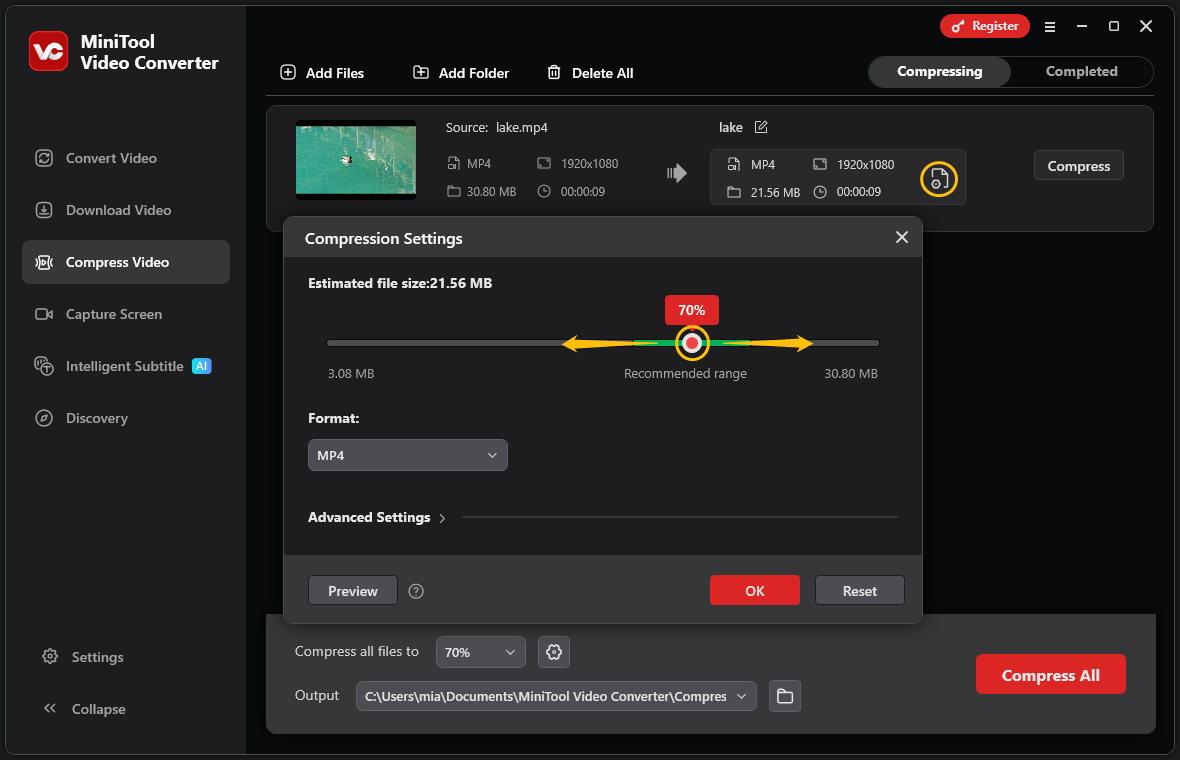Open the Compress all files percentage dropdown
This screenshot has height=760, width=1180.
[480, 652]
